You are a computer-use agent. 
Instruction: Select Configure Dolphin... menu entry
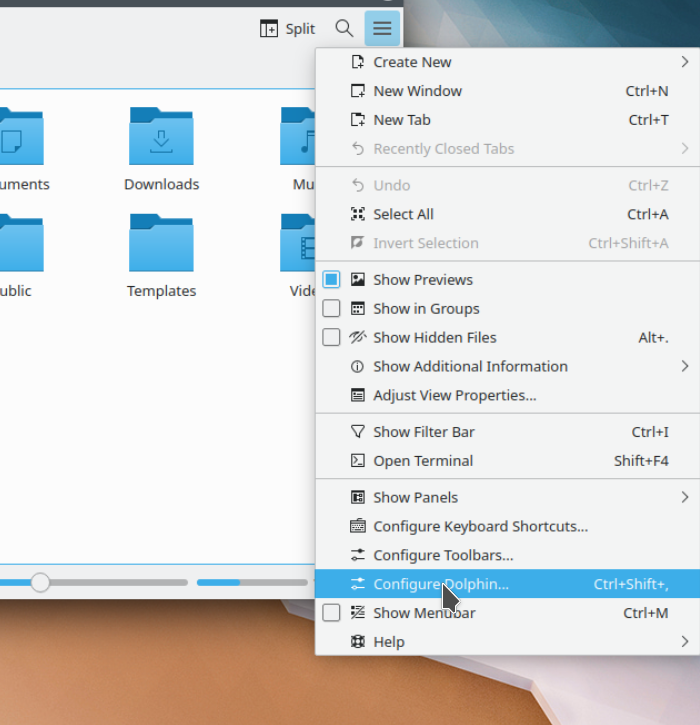point(440,584)
